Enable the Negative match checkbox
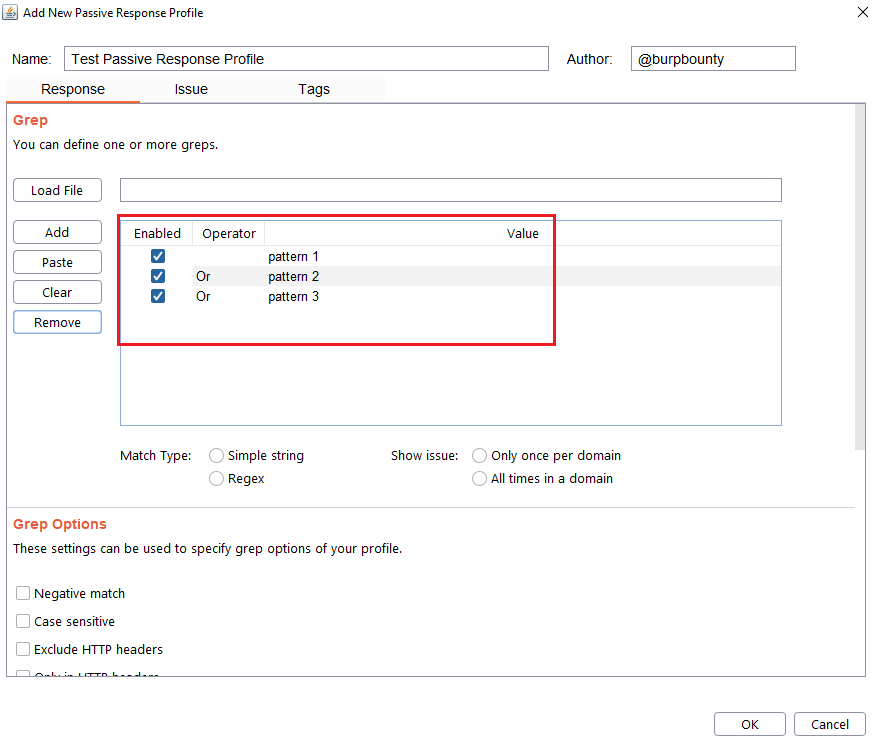Image resolution: width=878 pixels, height=746 pixels. tap(23, 594)
